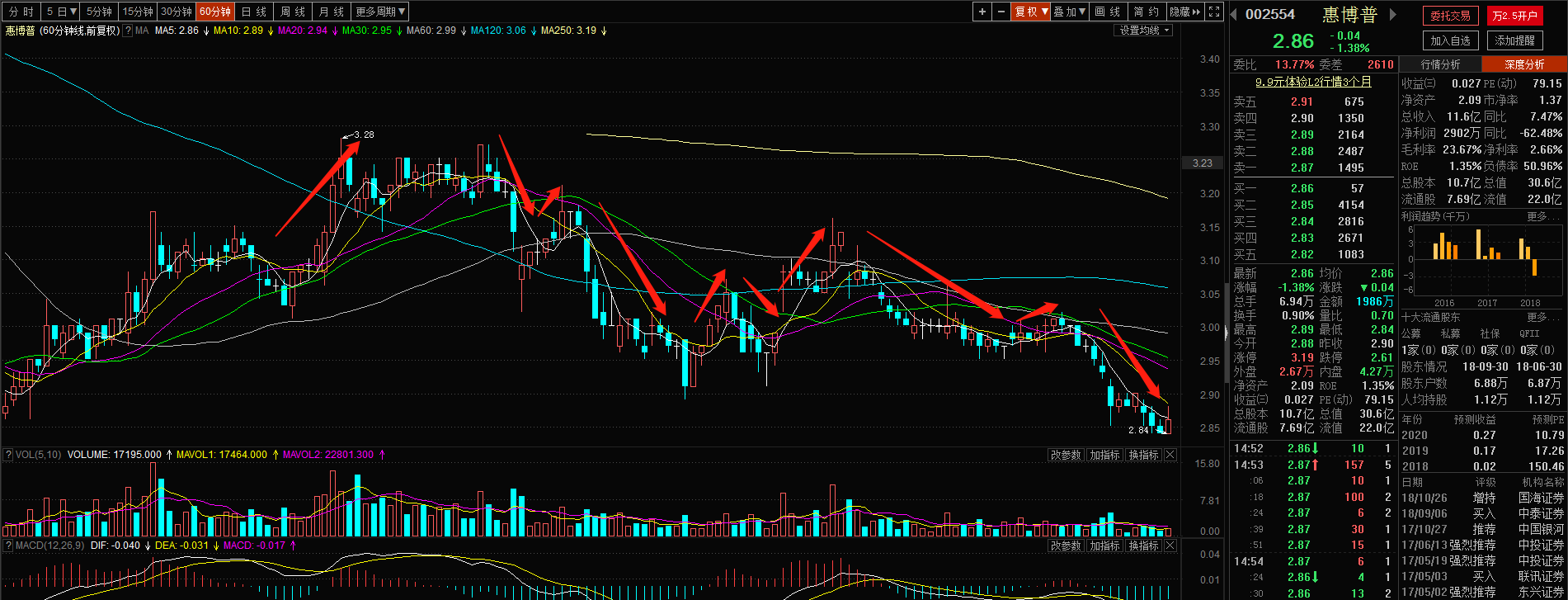The height and width of the screenshot is (600, 1568).
Task: Click 换指标 in MACD panel
Action: point(1143,546)
